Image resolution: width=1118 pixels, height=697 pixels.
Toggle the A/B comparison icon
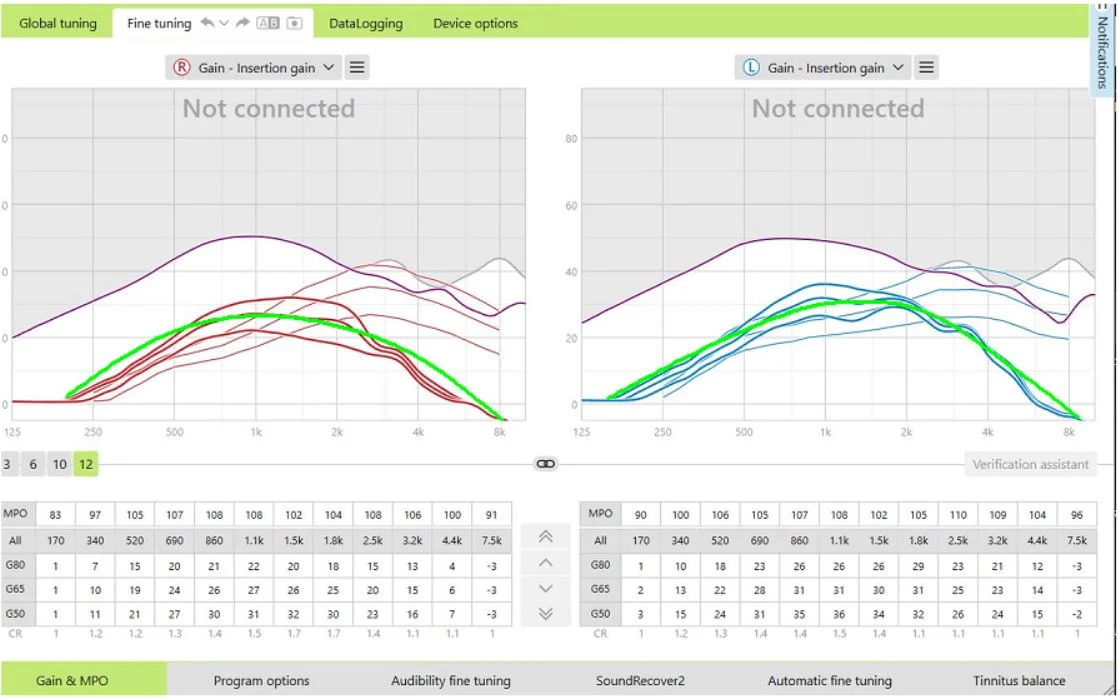pos(268,23)
